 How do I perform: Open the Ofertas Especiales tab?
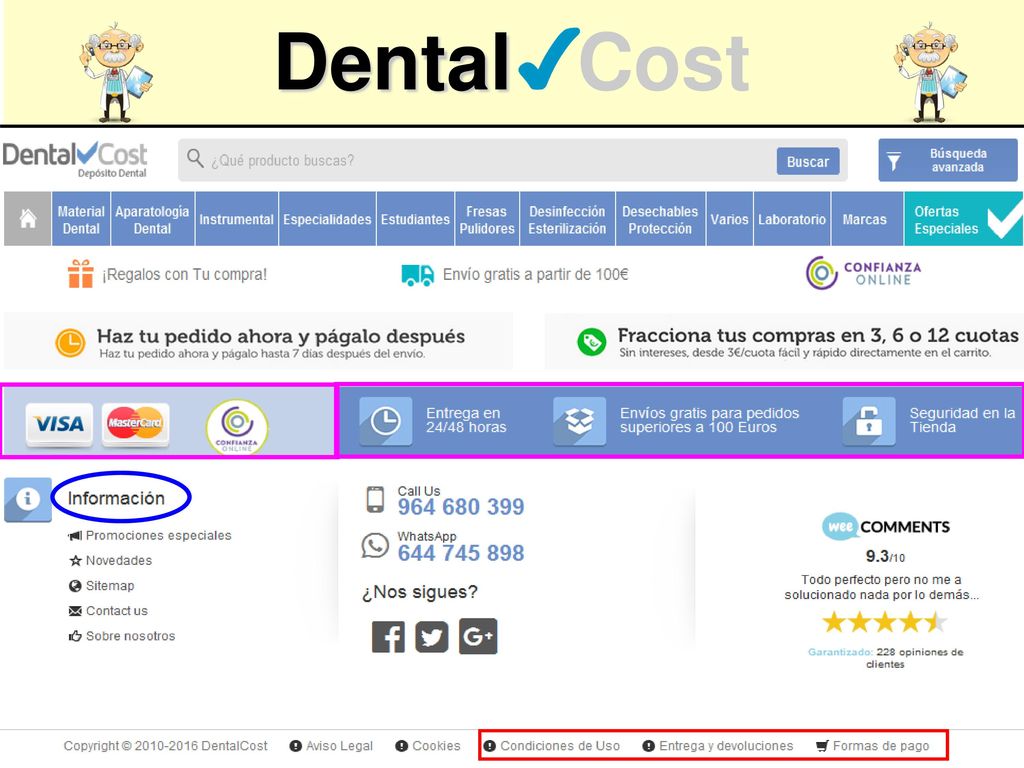963,219
